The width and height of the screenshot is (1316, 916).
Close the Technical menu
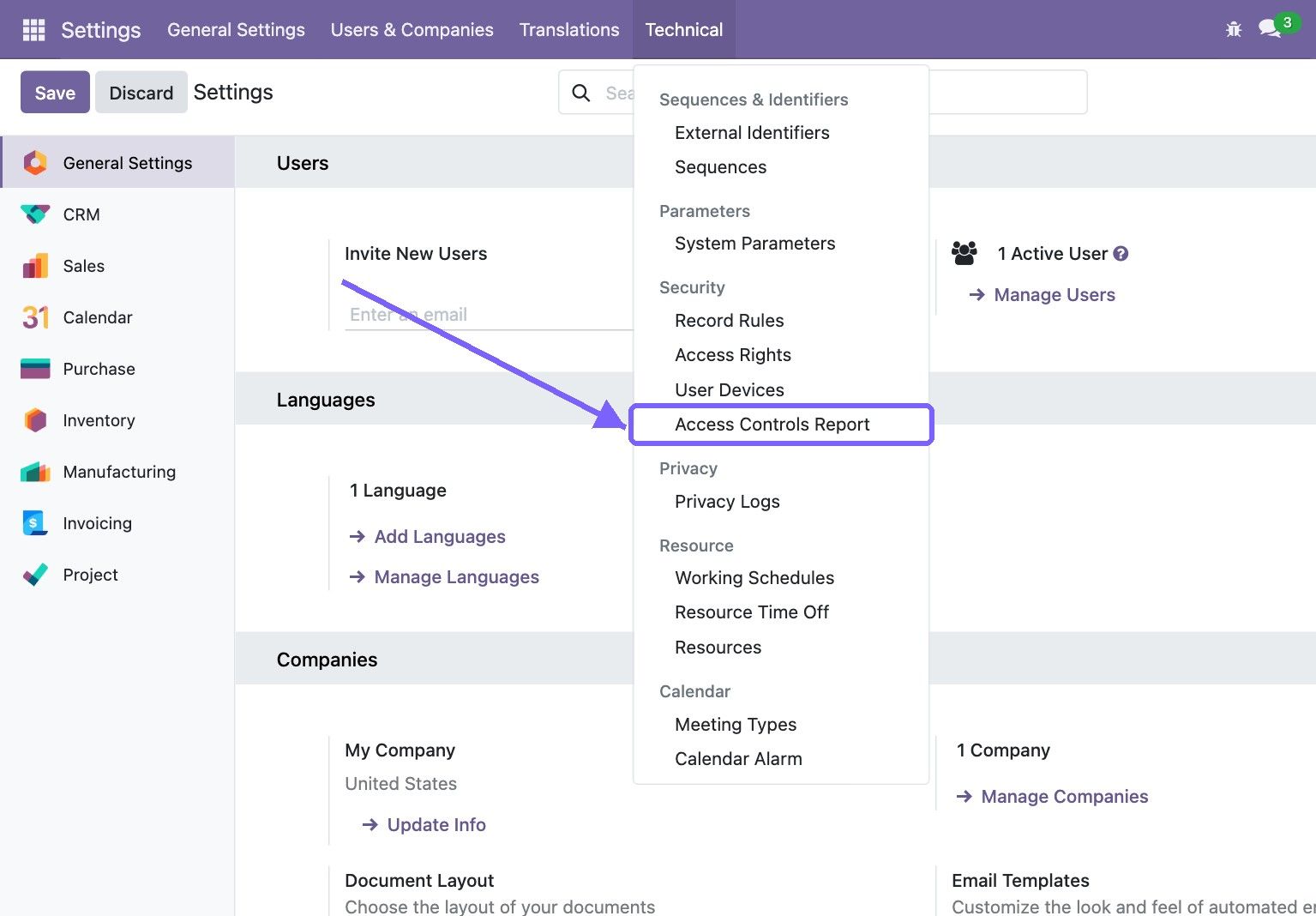click(684, 29)
